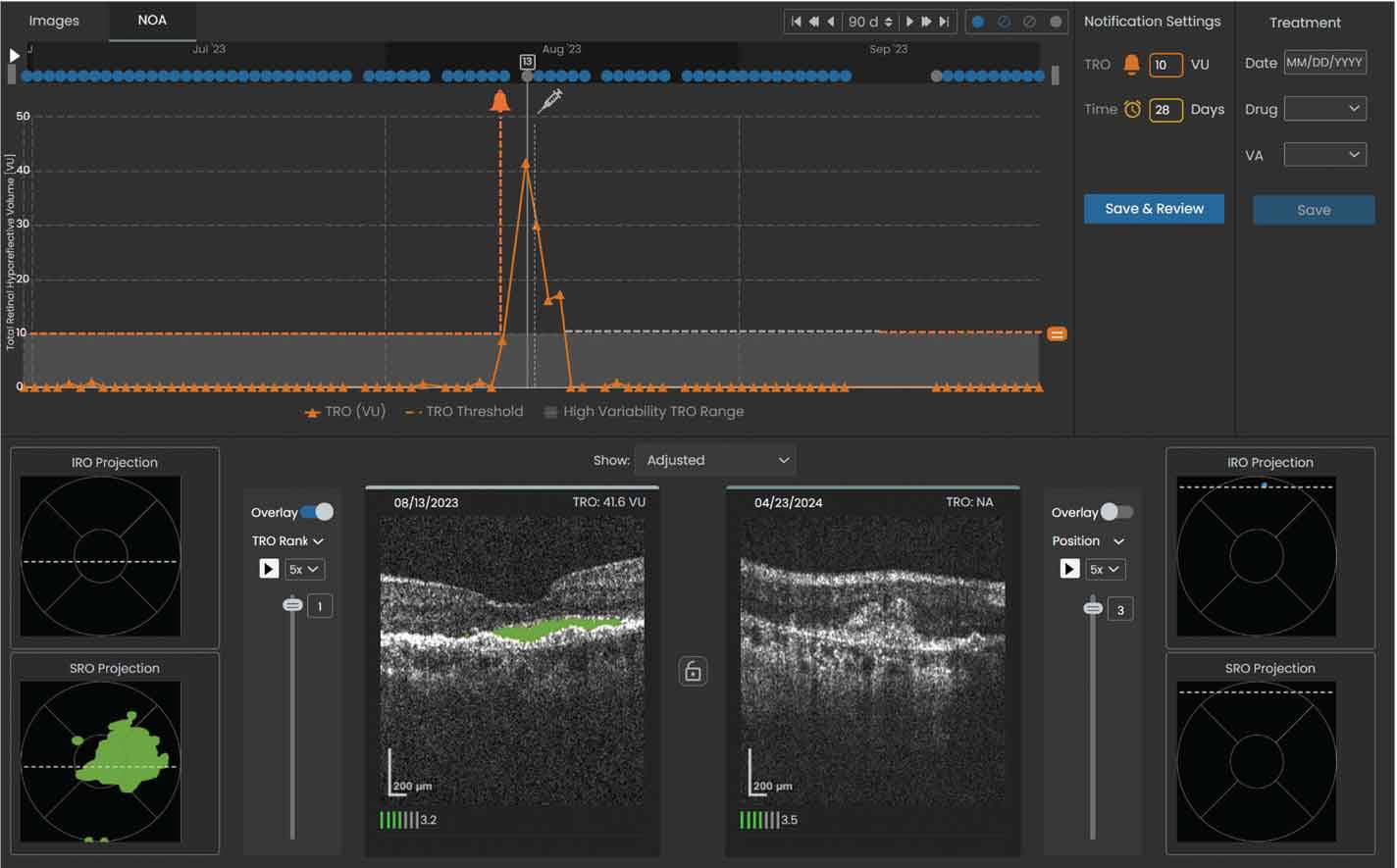Toggle the solid blue dot filter
This screenshot has height=868, width=1397.
978,22
